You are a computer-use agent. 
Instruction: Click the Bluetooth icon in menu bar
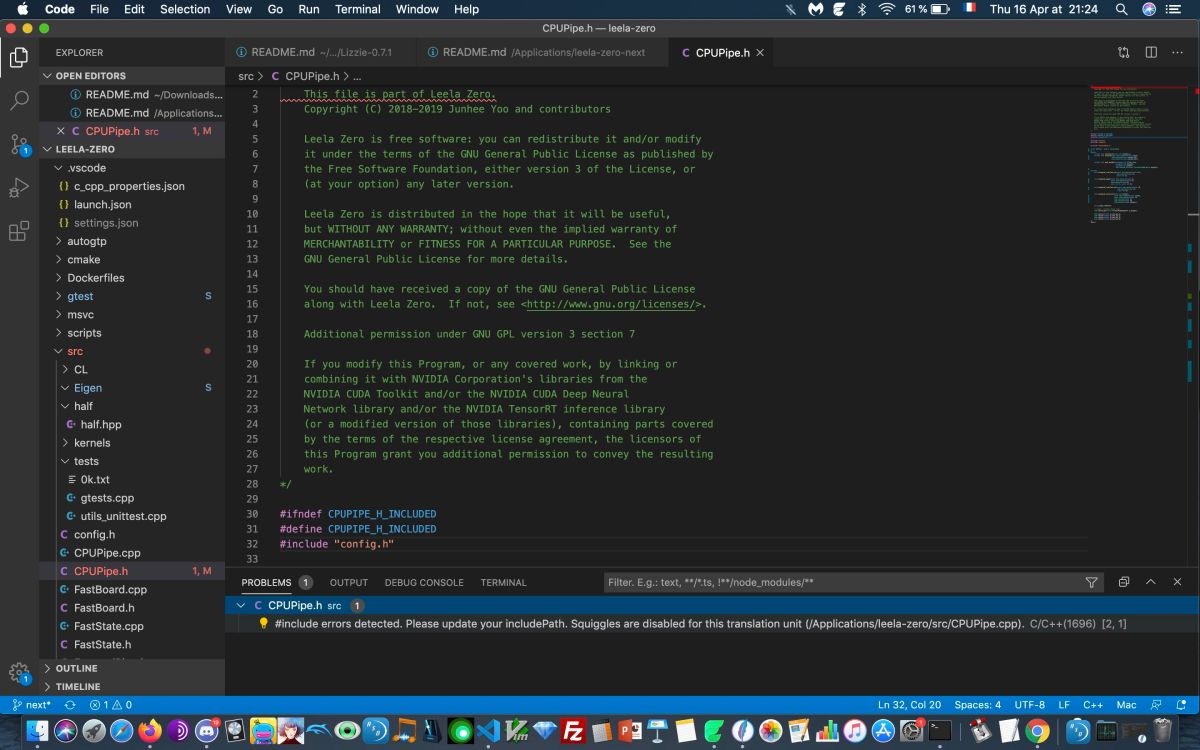pos(862,9)
